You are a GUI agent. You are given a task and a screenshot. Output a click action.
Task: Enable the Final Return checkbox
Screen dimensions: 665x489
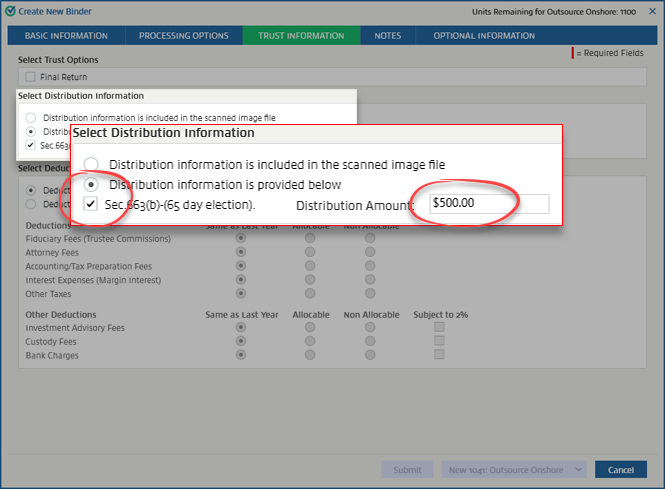click(x=30, y=77)
